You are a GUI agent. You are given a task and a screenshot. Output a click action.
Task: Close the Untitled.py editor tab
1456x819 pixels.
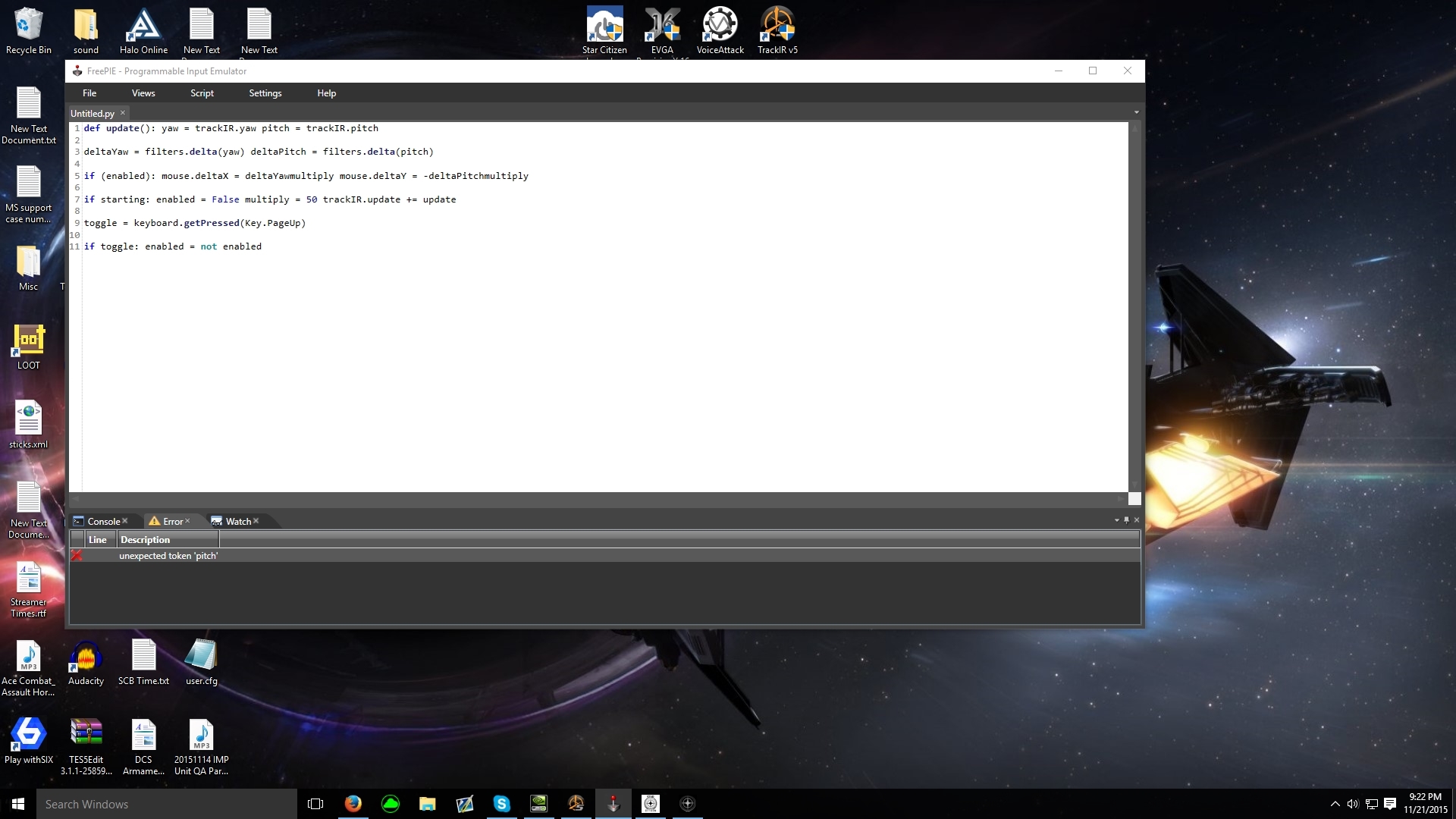point(123,113)
